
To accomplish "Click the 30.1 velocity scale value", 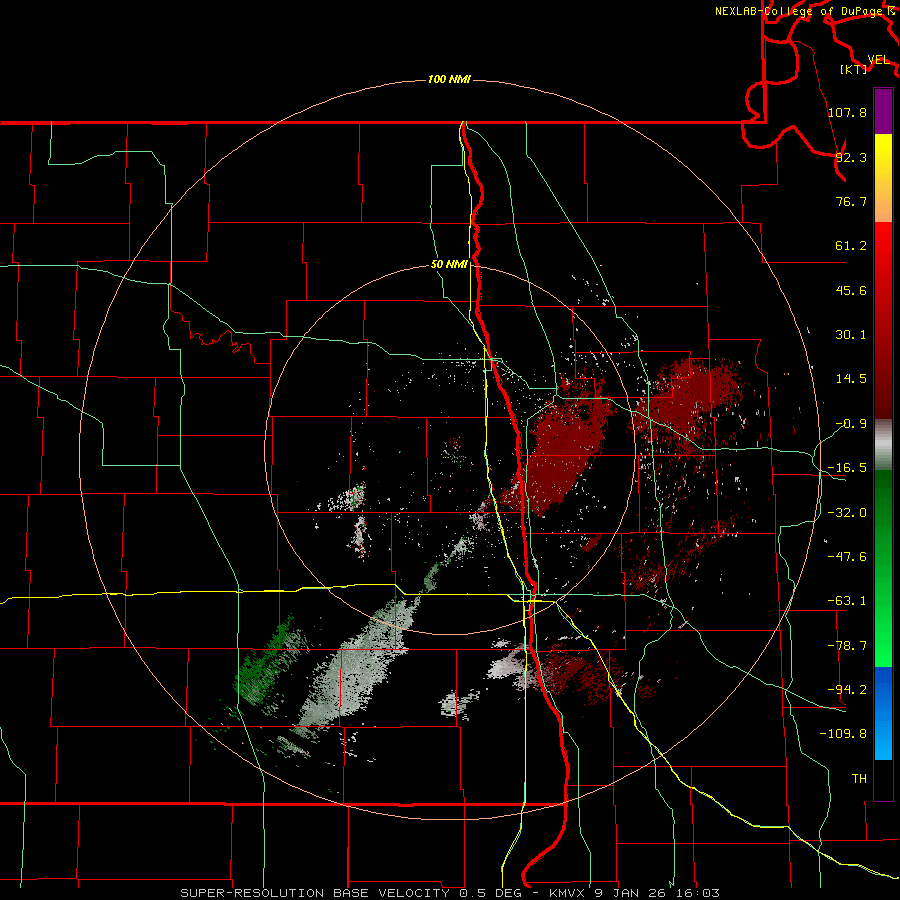I will point(851,335).
